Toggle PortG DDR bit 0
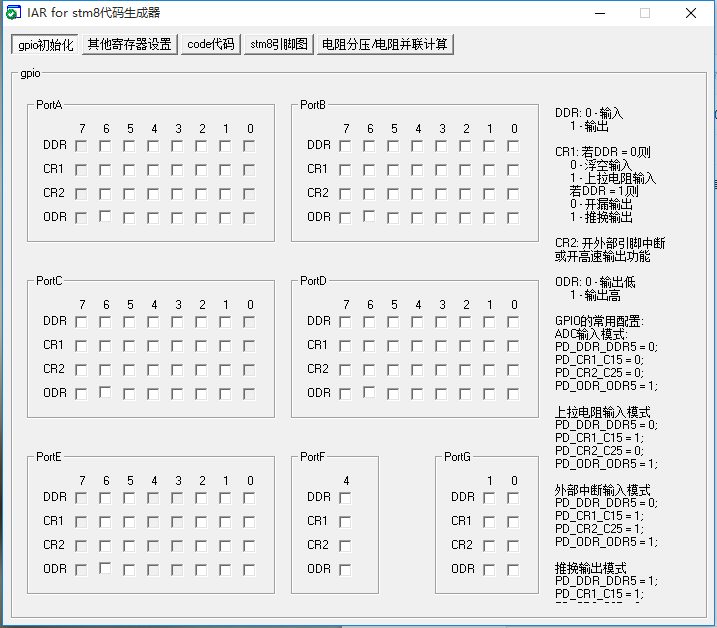This screenshot has width=717, height=628. click(x=513, y=498)
